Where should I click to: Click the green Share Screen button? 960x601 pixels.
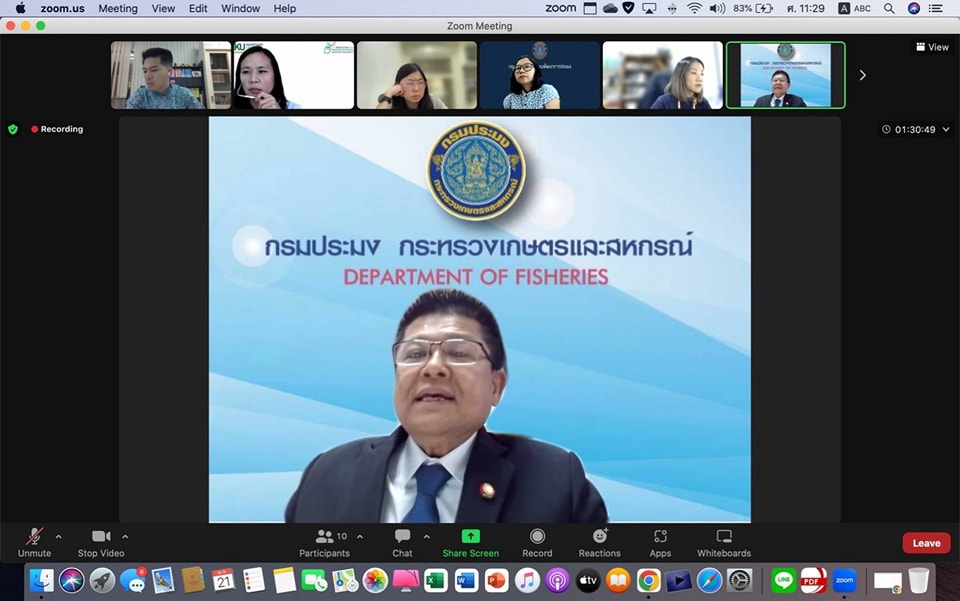tap(471, 543)
